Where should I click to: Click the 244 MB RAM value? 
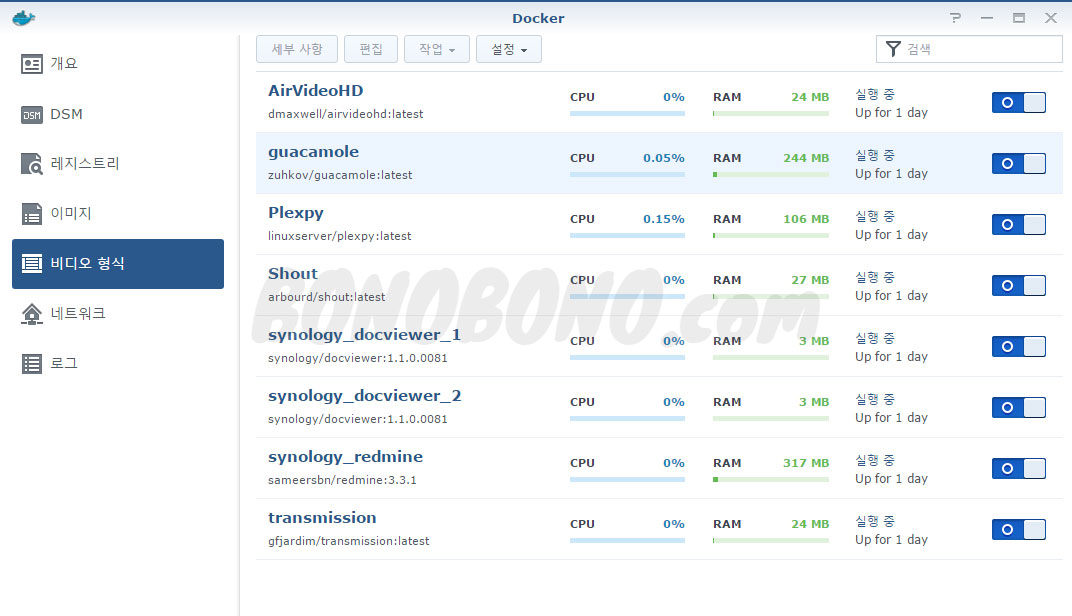[806, 158]
